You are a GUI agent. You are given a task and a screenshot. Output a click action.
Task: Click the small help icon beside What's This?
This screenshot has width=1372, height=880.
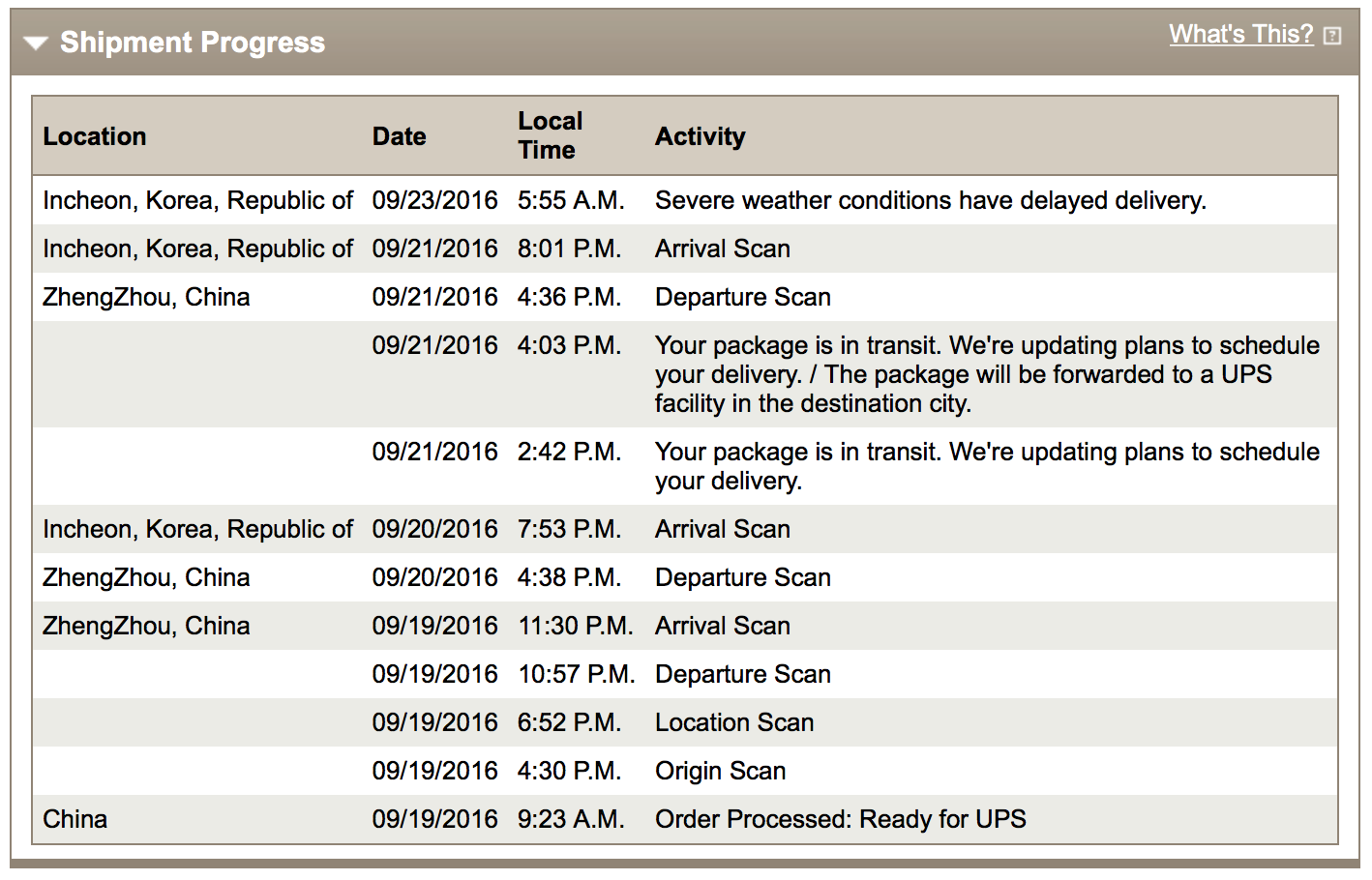[1332, 36]
